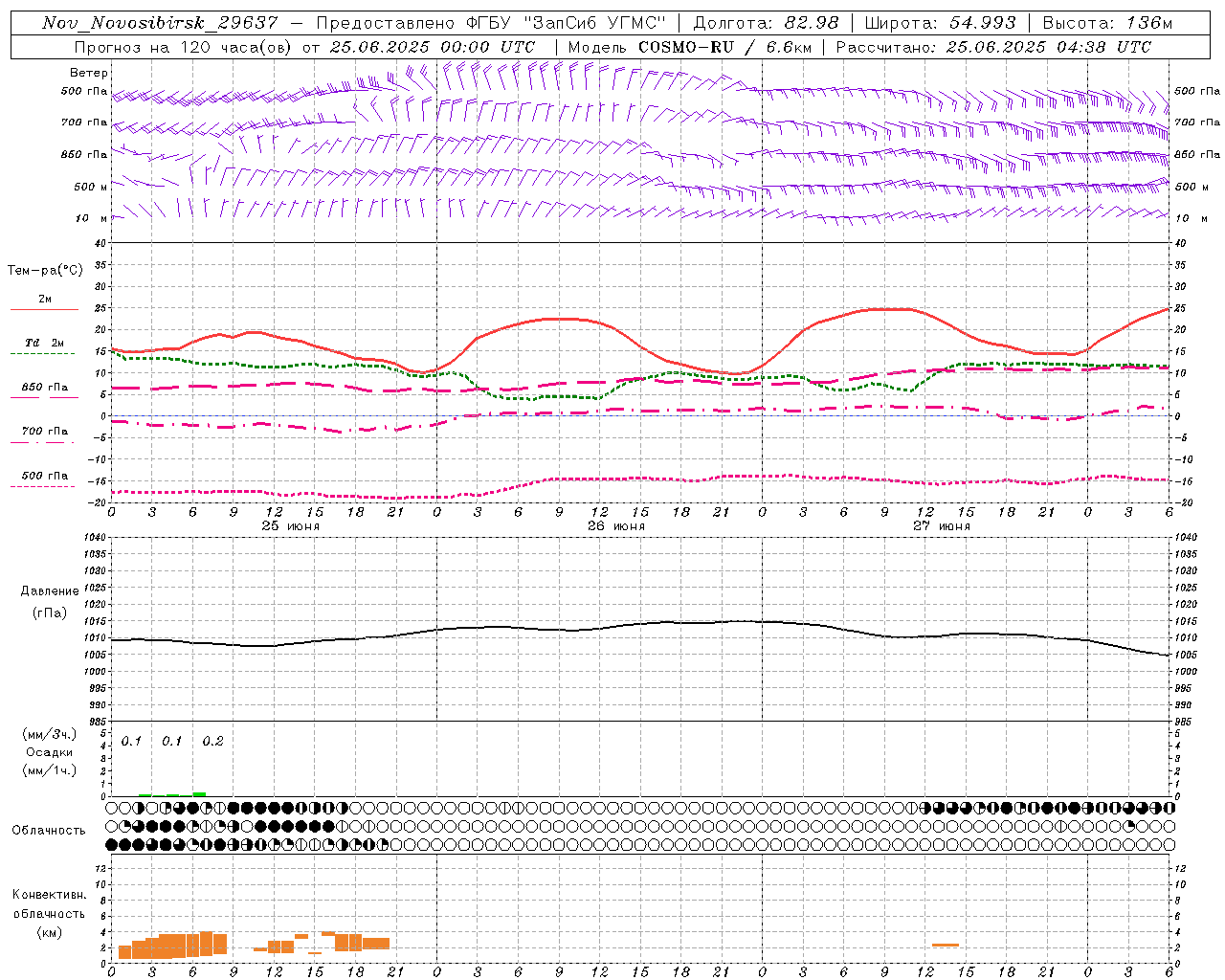The width and height of the screenshot is (1225, 980).
Task: Click the '2м' temperature legend label
Action: (45, 300)
